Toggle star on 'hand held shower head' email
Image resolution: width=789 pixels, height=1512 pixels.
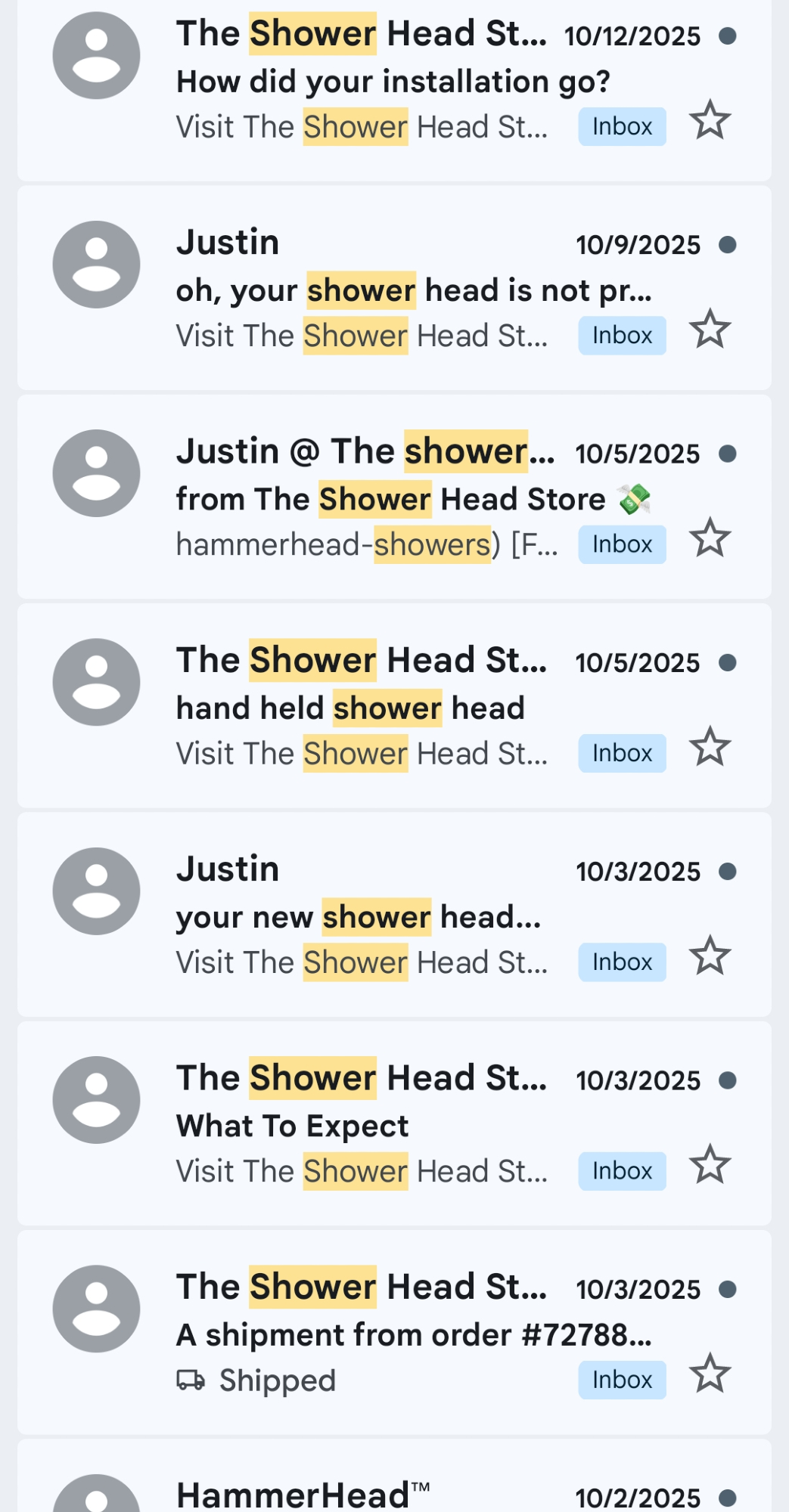pyautogui.click(x=710, y=748)
